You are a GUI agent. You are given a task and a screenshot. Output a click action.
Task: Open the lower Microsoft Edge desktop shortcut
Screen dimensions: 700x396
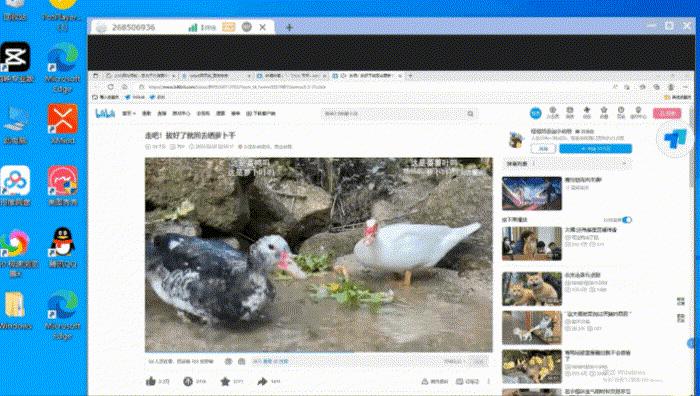tap(63, 305)
